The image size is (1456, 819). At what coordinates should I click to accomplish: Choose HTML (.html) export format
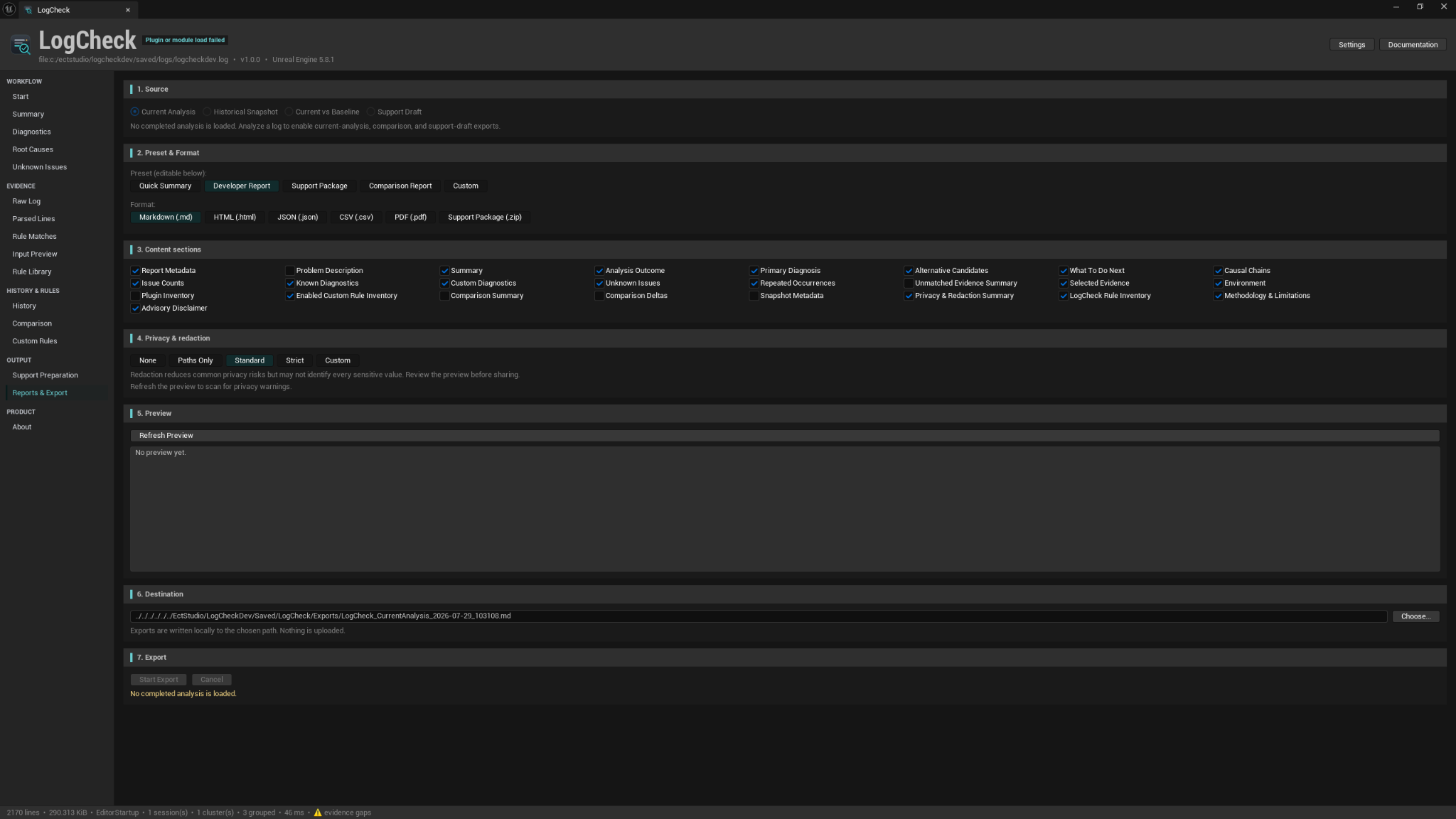235,218
